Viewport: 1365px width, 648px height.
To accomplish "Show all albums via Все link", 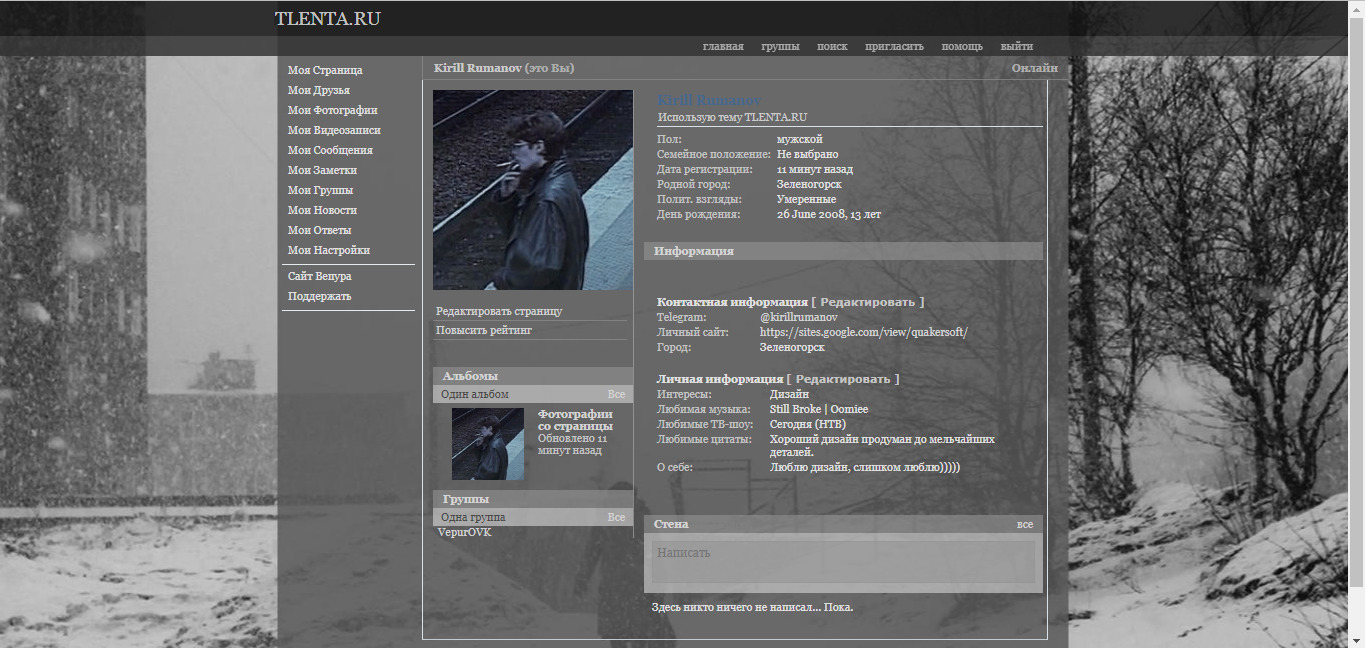I will (x=616, y=394).
